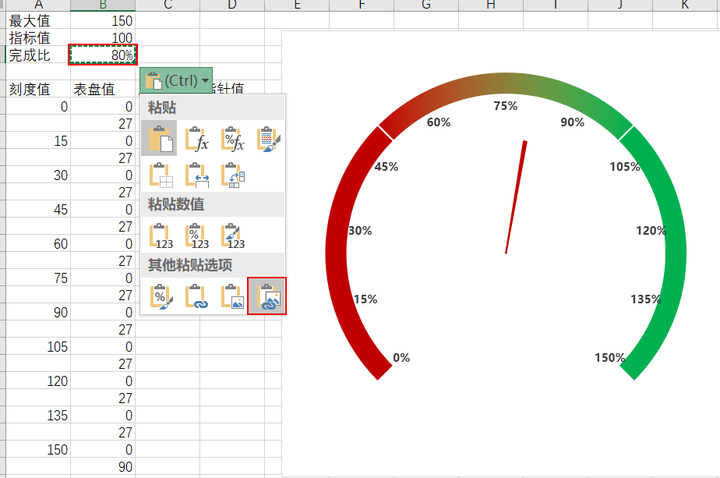Click the cell labeled 最大值

tap(38, 20)
